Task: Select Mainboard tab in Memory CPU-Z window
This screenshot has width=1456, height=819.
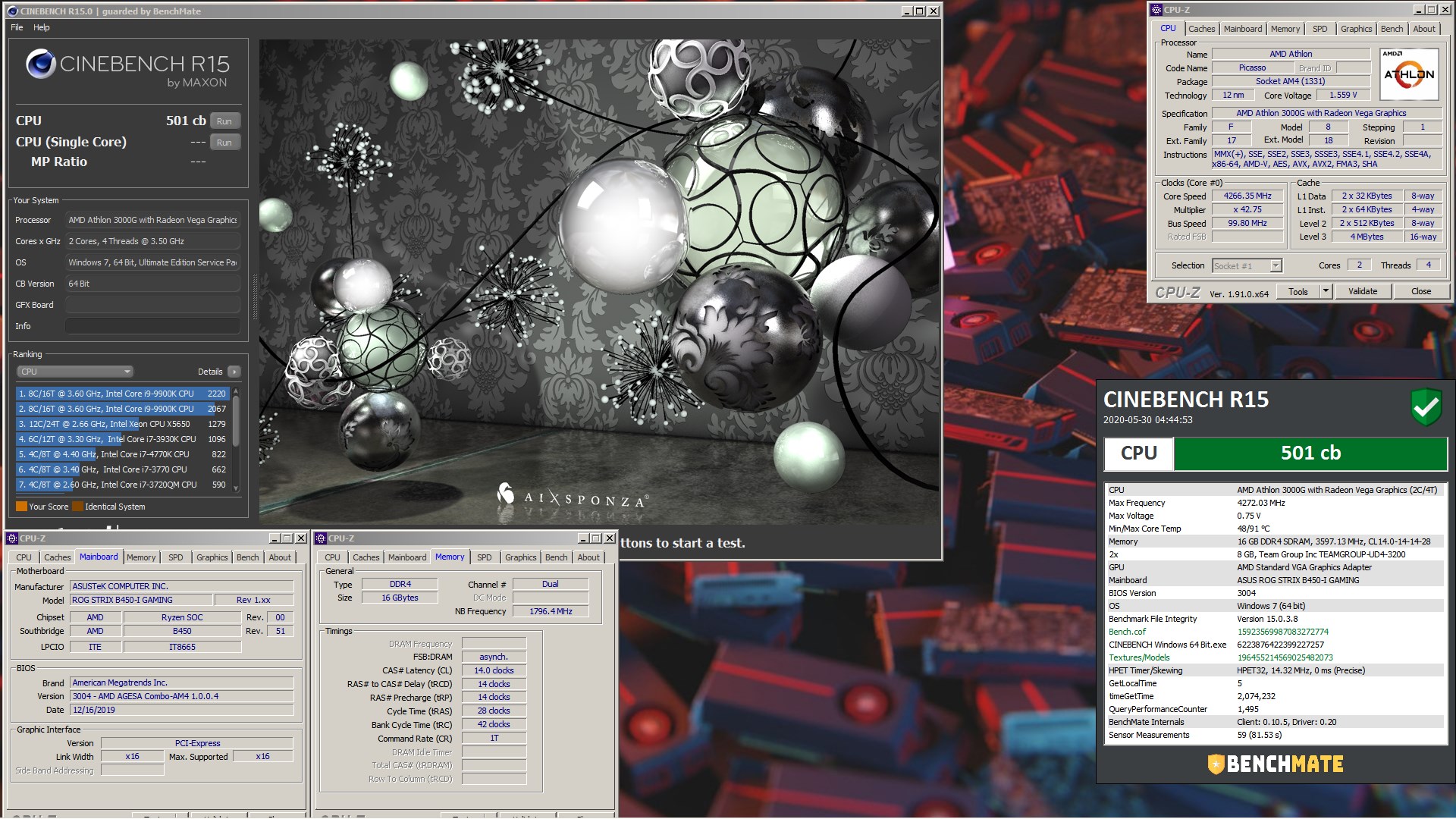Action: [407, 557]
